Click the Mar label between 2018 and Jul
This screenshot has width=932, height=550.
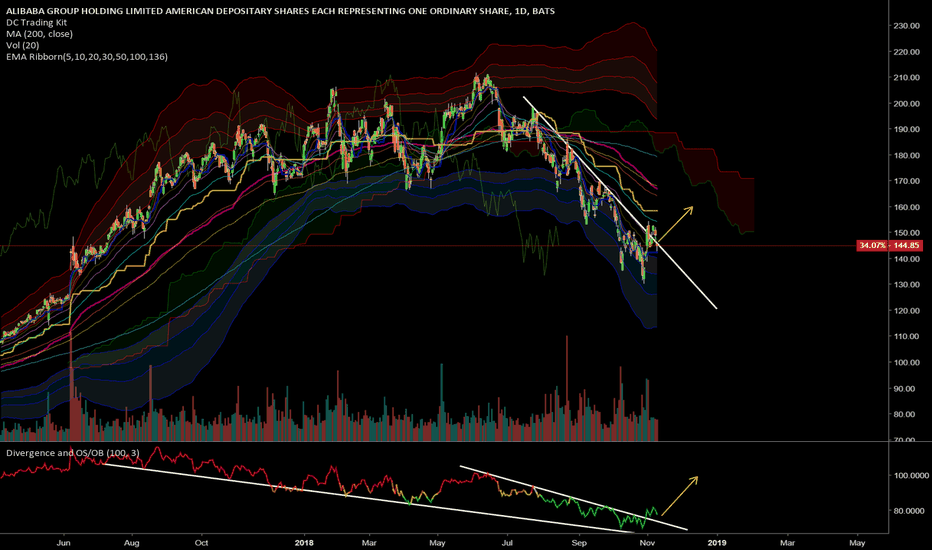(x=369, y=543)
